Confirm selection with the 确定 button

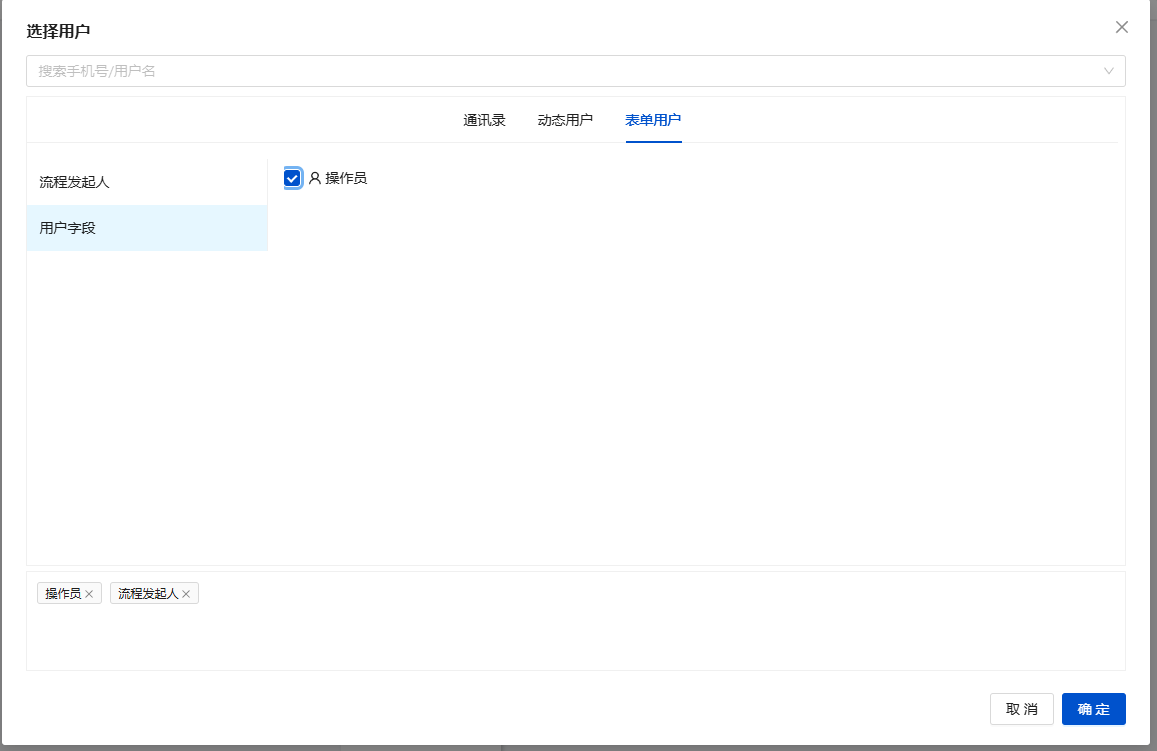pos(1093,709)
